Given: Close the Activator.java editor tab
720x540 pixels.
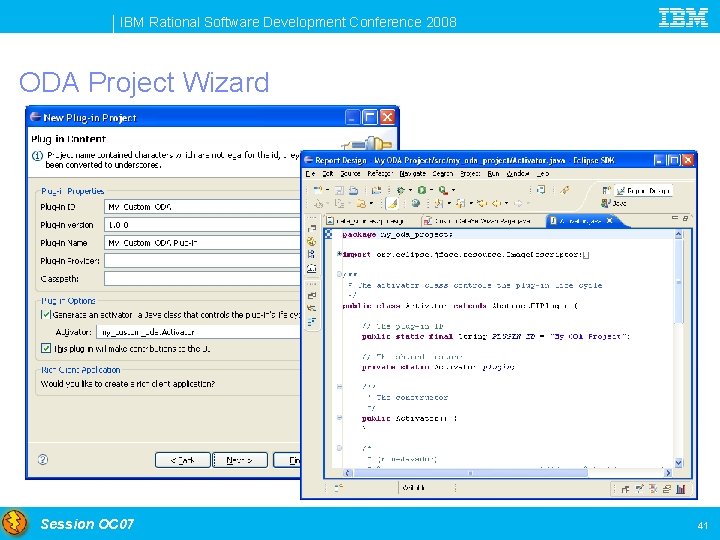Looking at the screenshot, I should click(x=610, y=221).
